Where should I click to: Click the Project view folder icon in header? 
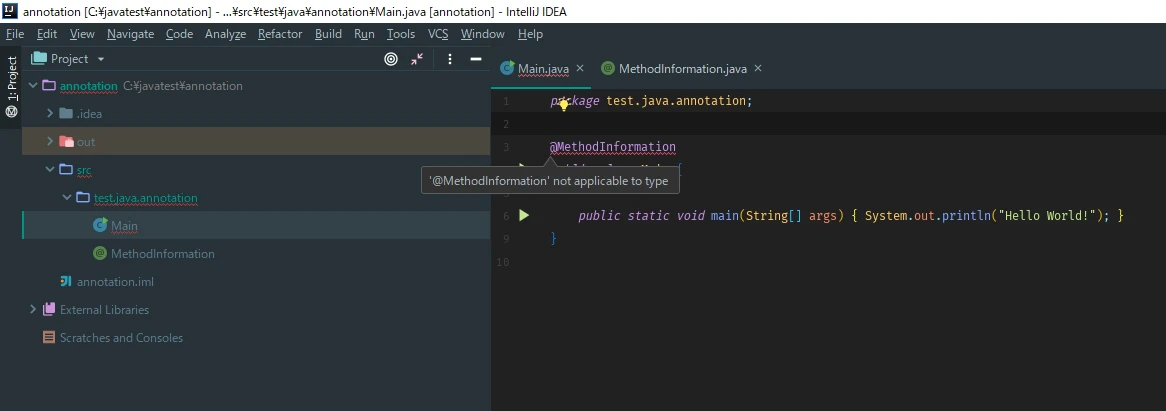tap(39, 58)
